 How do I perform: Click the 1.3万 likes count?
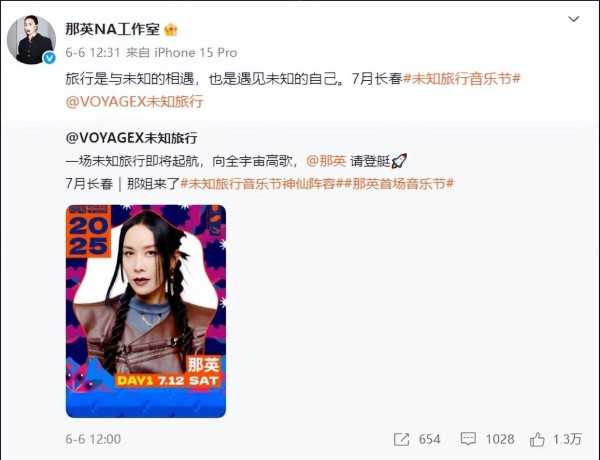pos(567,439)
